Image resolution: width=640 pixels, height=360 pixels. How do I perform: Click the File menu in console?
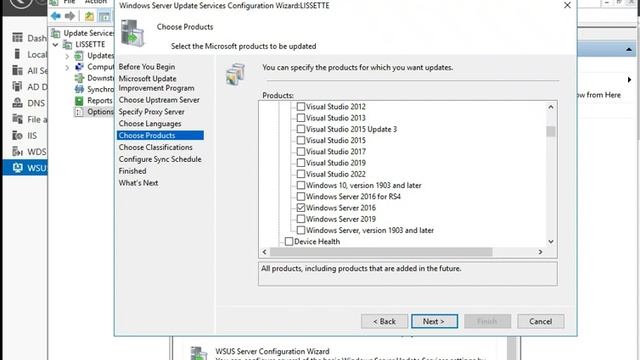pos(69,2)
